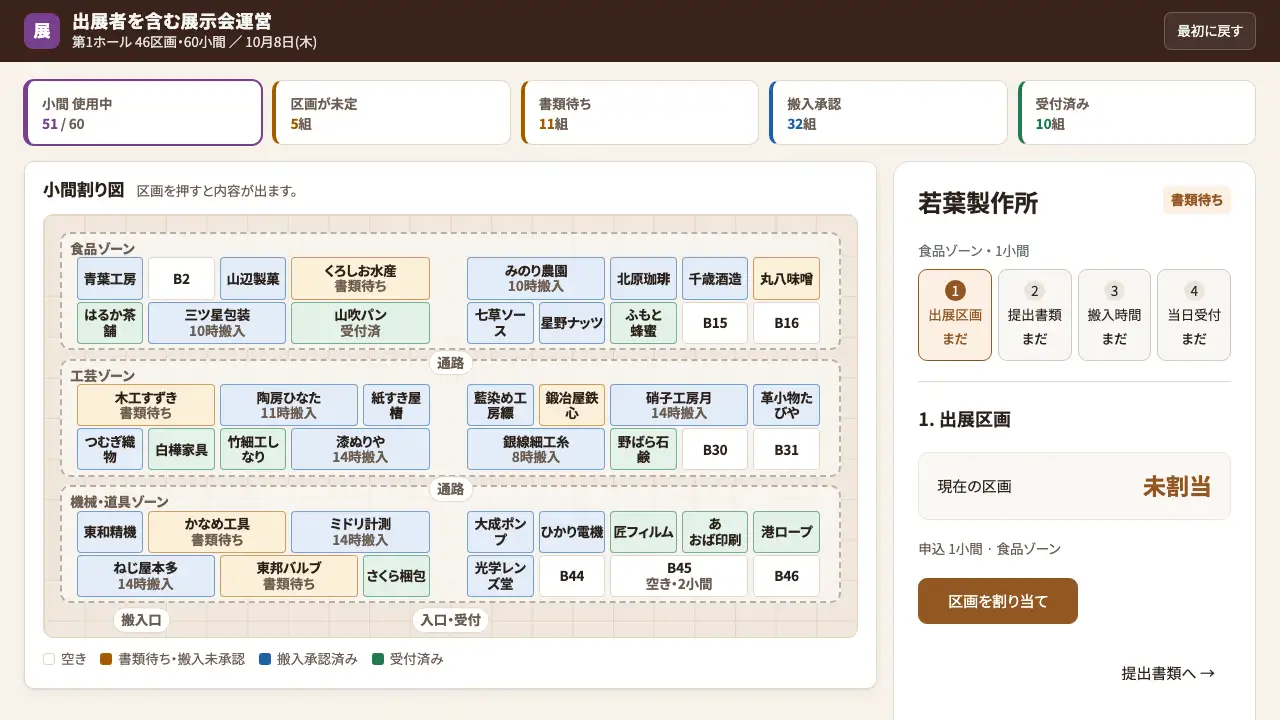The image size is (1280, 720).
Task: Click the 硝子工房月 booth
Action: [x=679, y=405]
